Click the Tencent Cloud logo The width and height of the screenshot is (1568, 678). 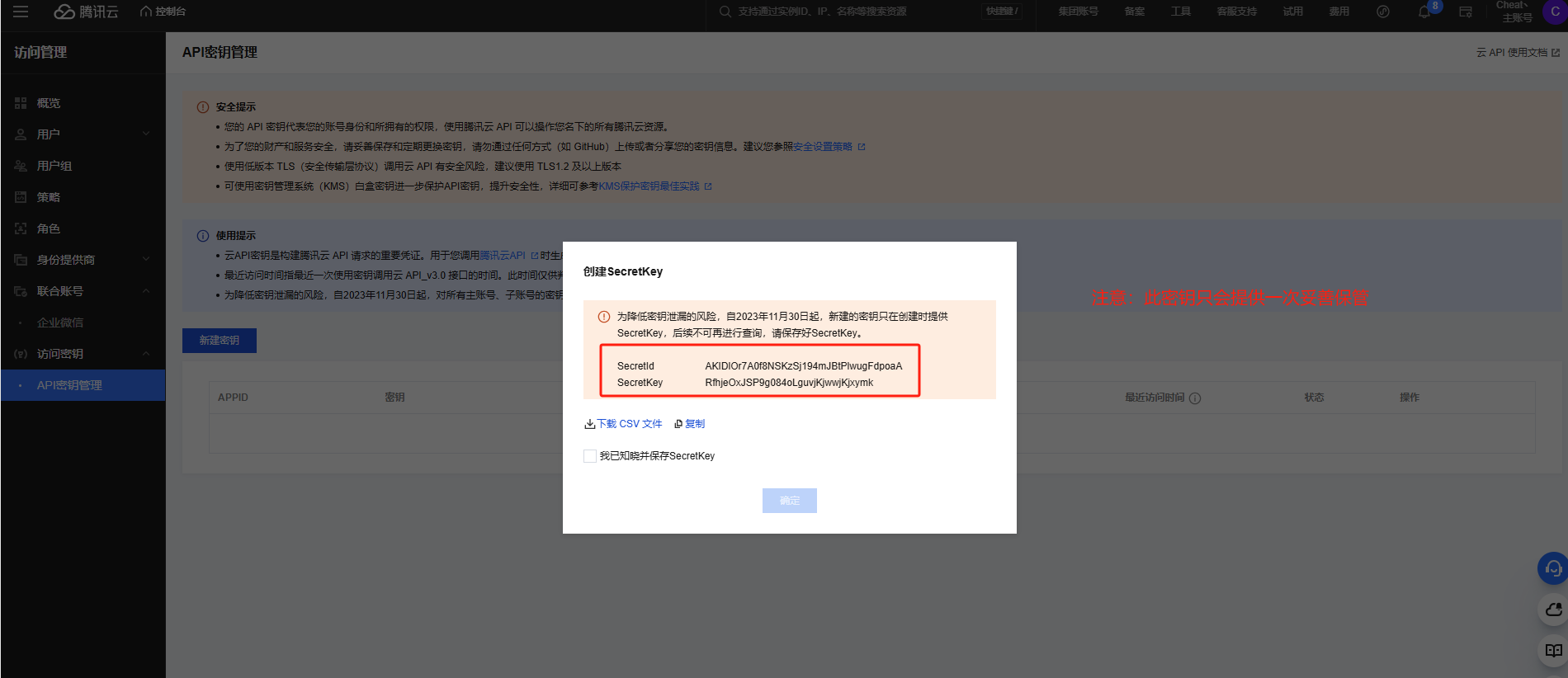click(x=86, y=12)
